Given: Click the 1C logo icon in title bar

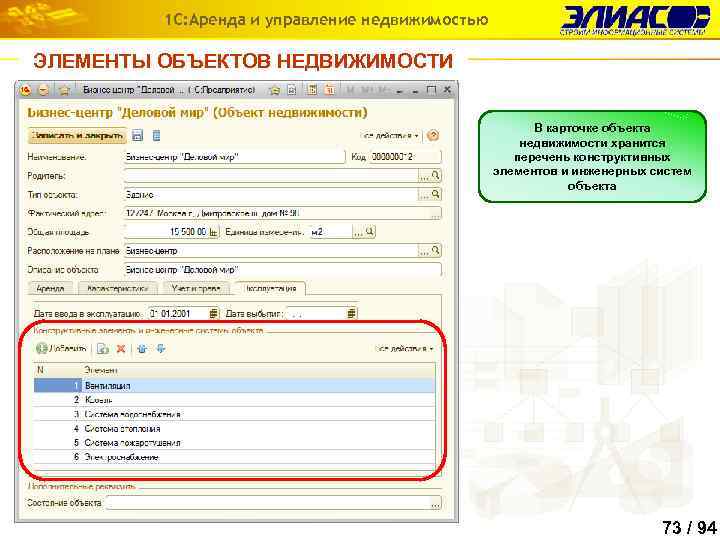Looking at the screenshot, I should pos(25,90).
